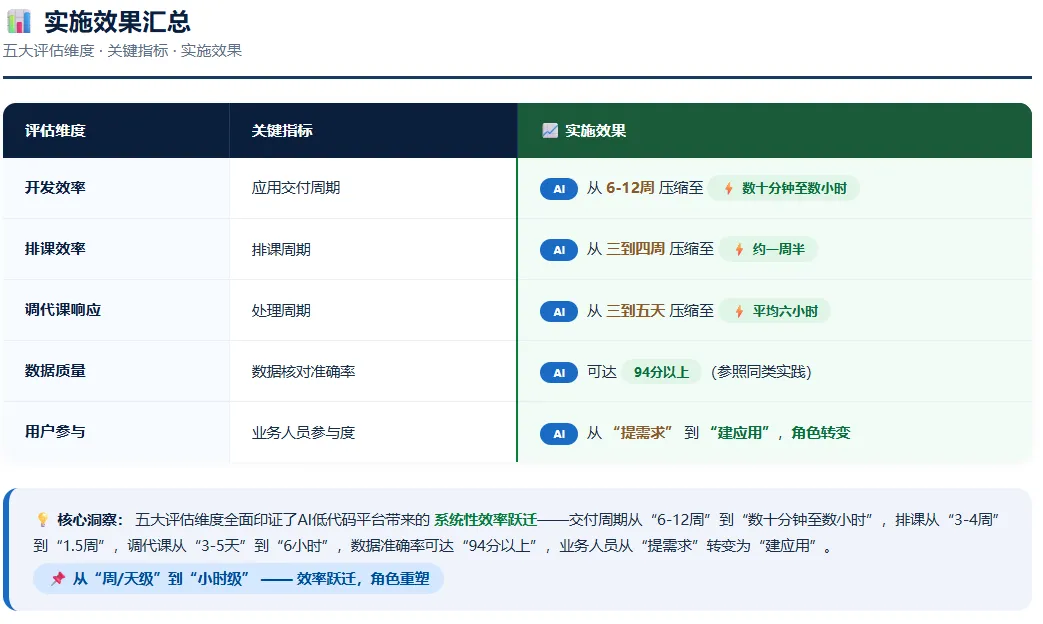Click the (参照同类实践) note
Viewport: 1043px width, 624px height.
(761, 372)
